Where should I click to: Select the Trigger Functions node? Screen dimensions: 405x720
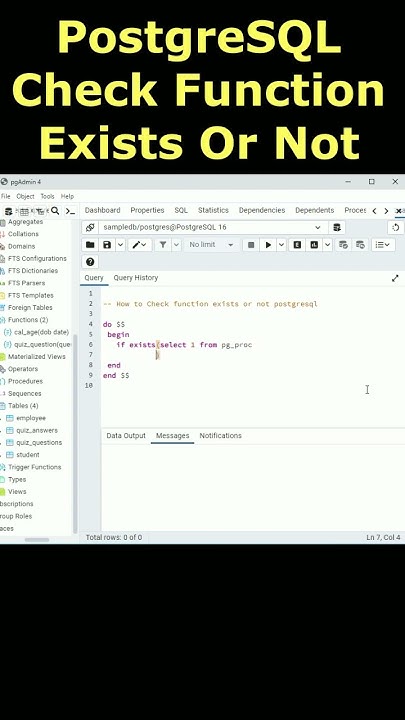(x=34, y=467)
